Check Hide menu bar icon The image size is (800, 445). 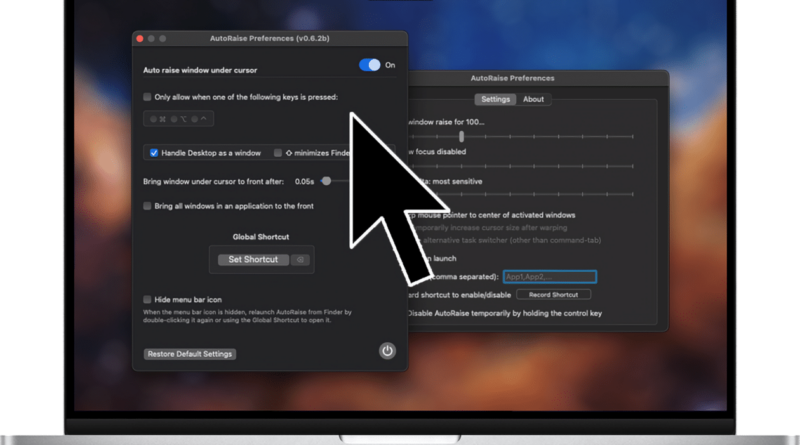pos(147,300)
